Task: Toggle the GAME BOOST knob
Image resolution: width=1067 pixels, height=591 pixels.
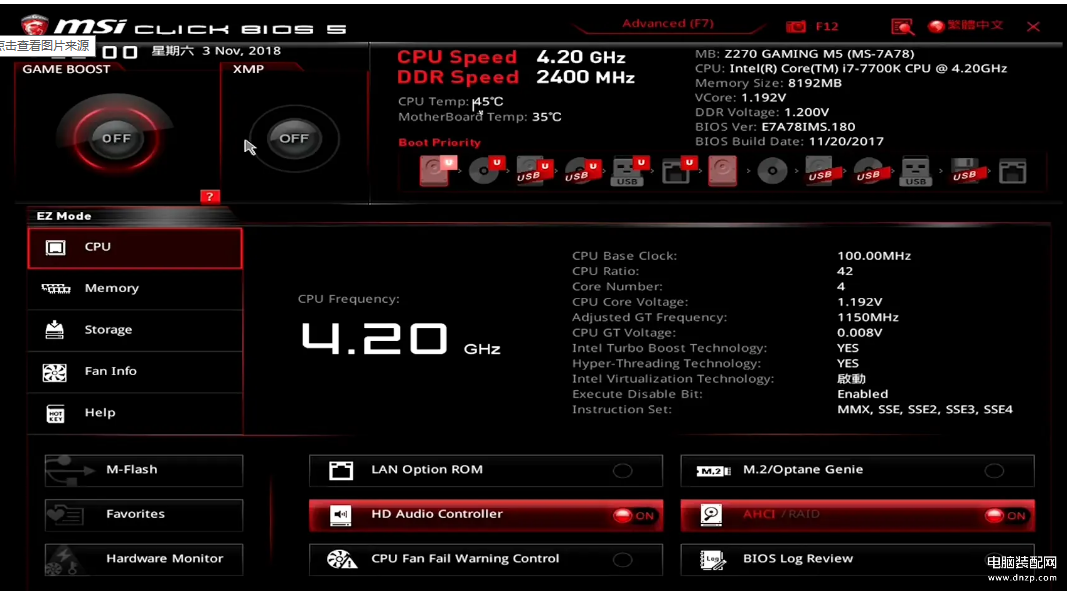Action: coord(116,138)
